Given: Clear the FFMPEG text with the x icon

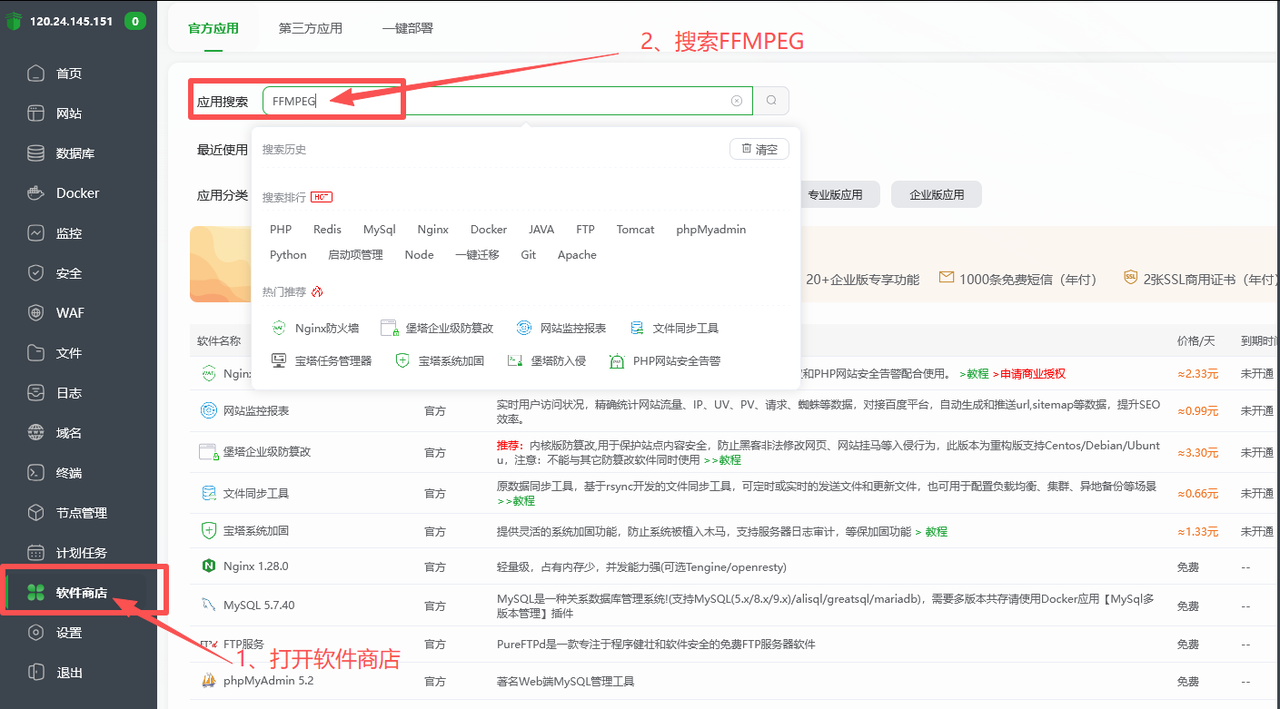Looking at the screenshot, I should pyautogui.click(x=737, y=100).
